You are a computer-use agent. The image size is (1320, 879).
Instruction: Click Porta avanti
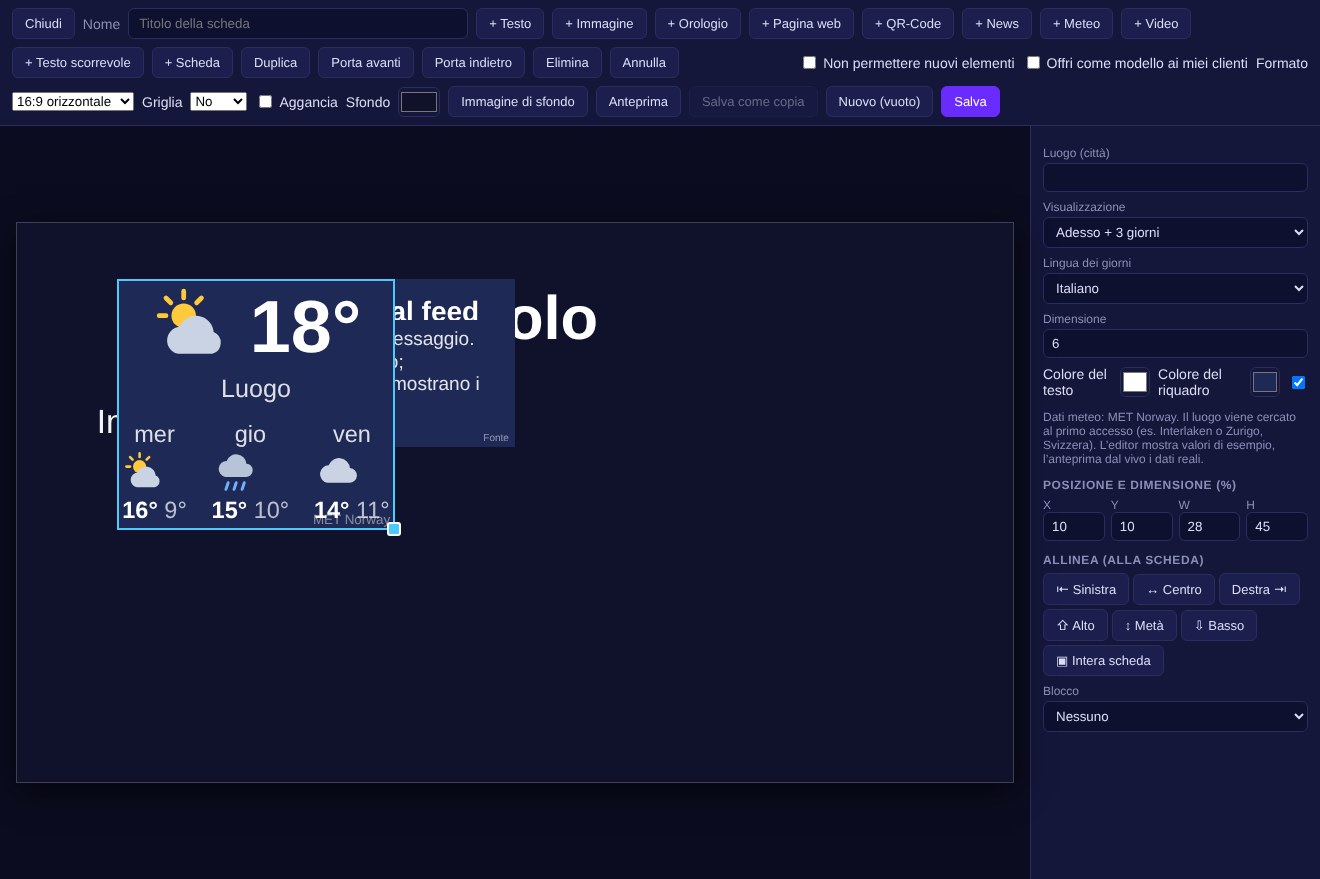[x=366, y=62]
